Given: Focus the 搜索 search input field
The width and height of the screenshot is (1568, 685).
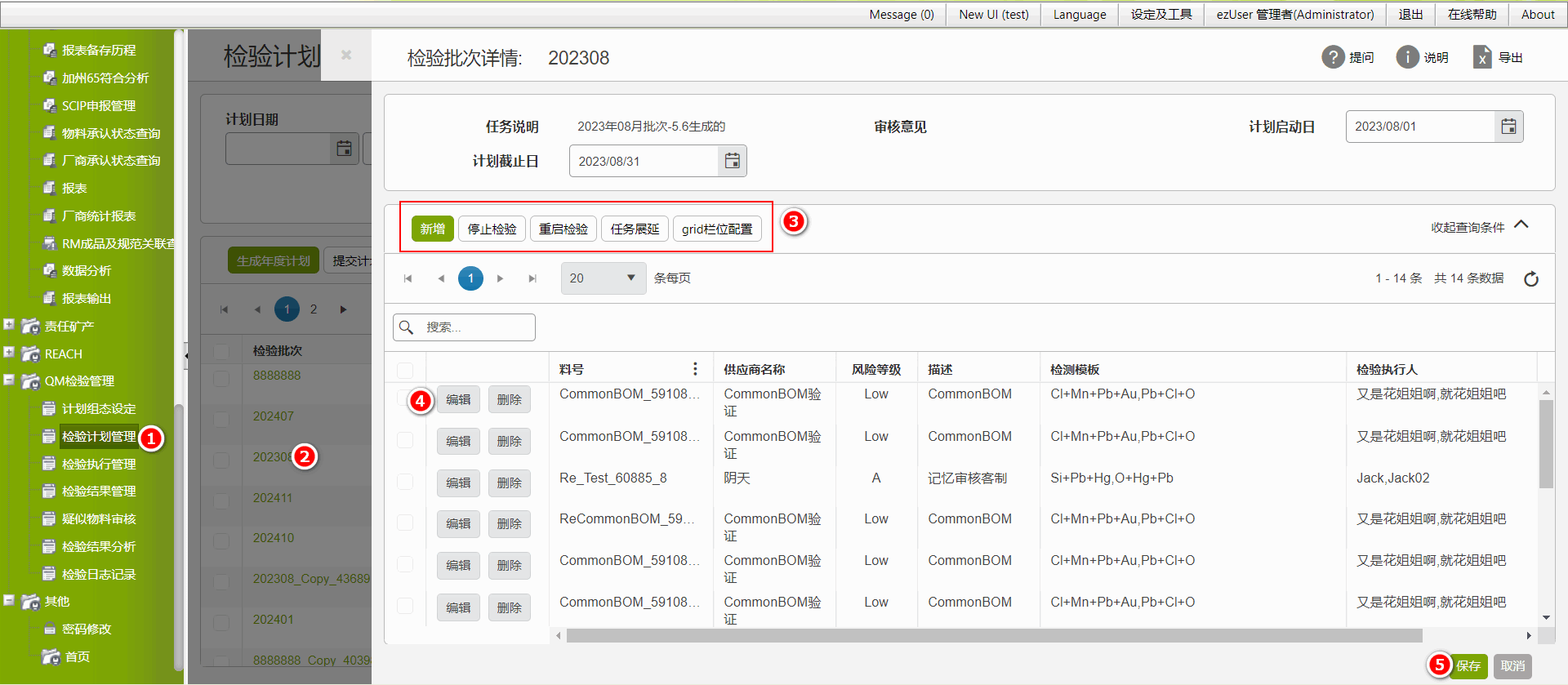Looking at the screenshot, I should (464, 327).
